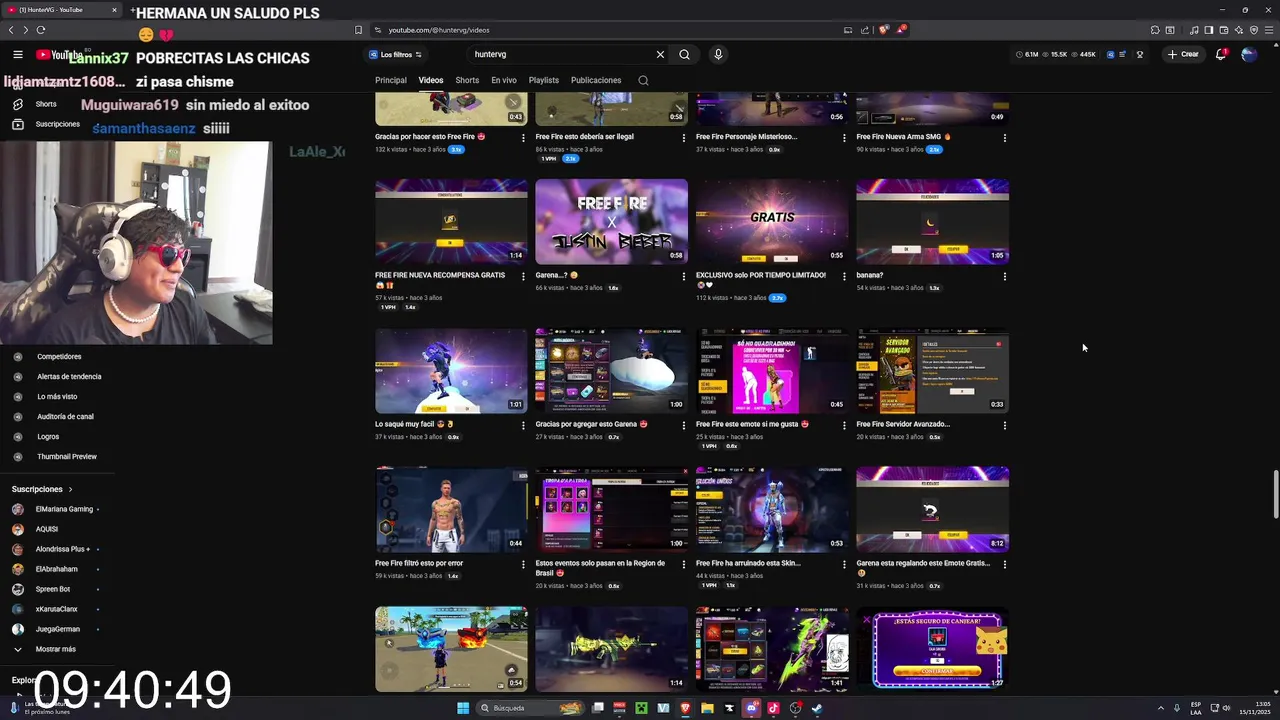Open Lo más visto sidebar item
Screen dimensions: 1280x720
pos(57,396)
